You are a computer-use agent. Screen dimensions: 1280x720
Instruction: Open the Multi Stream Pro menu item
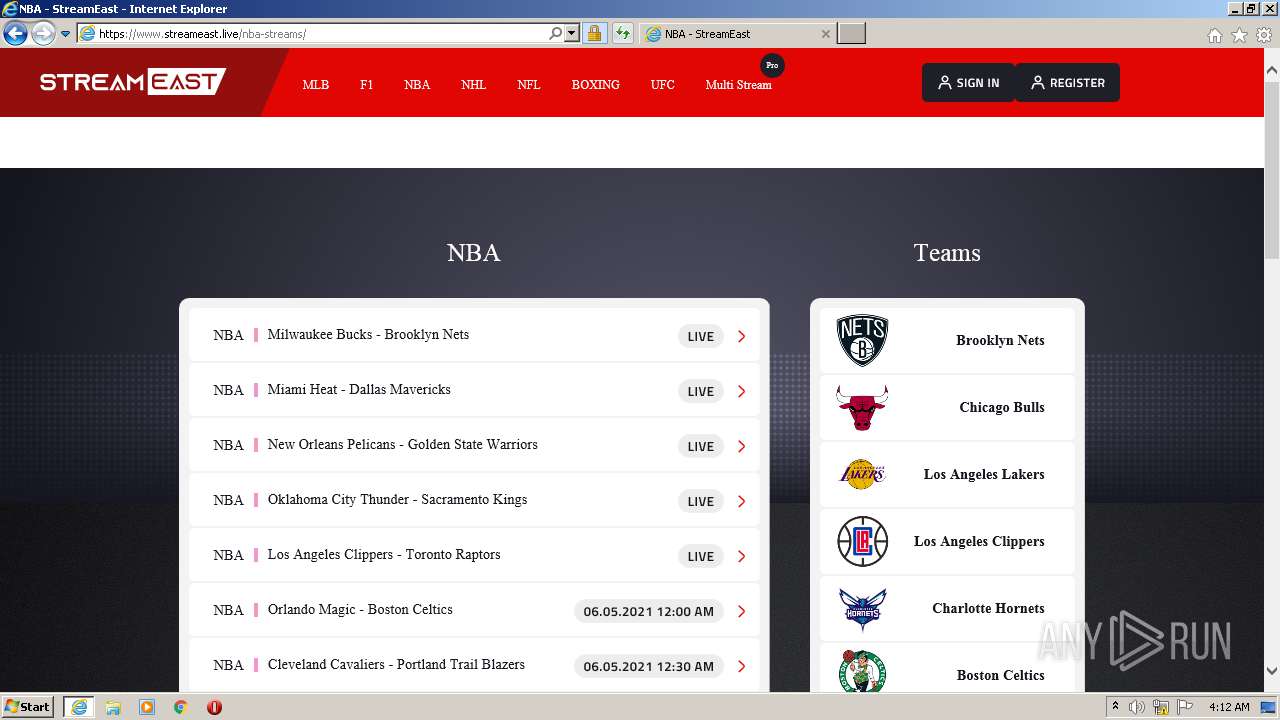739,85
